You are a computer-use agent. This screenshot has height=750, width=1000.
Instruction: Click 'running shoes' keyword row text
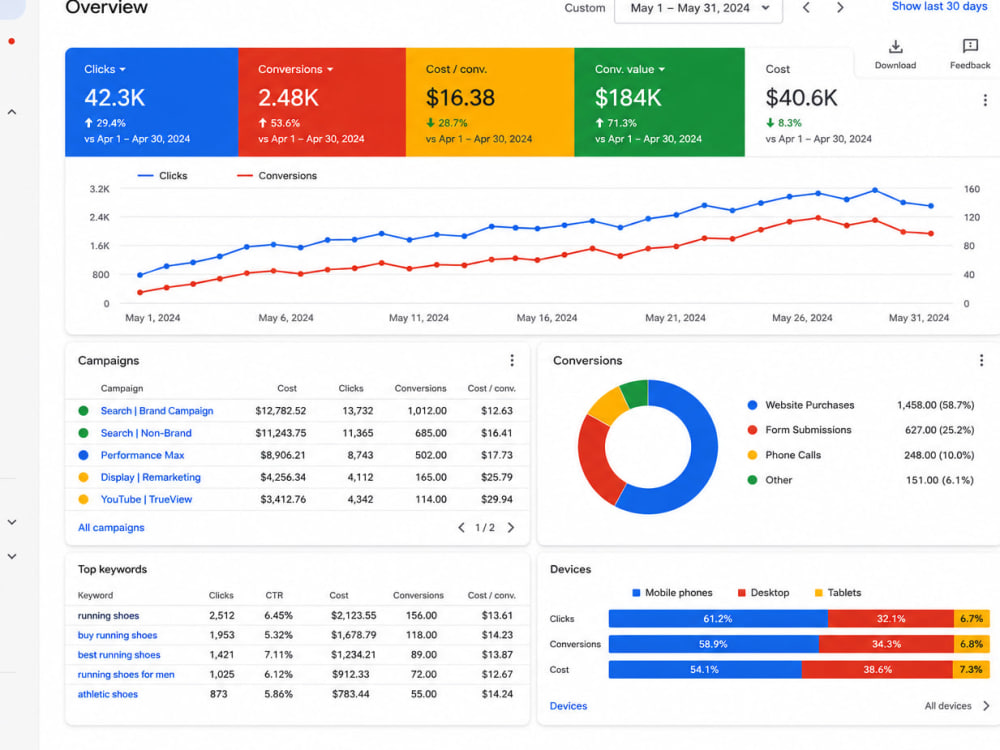(108, 615)
